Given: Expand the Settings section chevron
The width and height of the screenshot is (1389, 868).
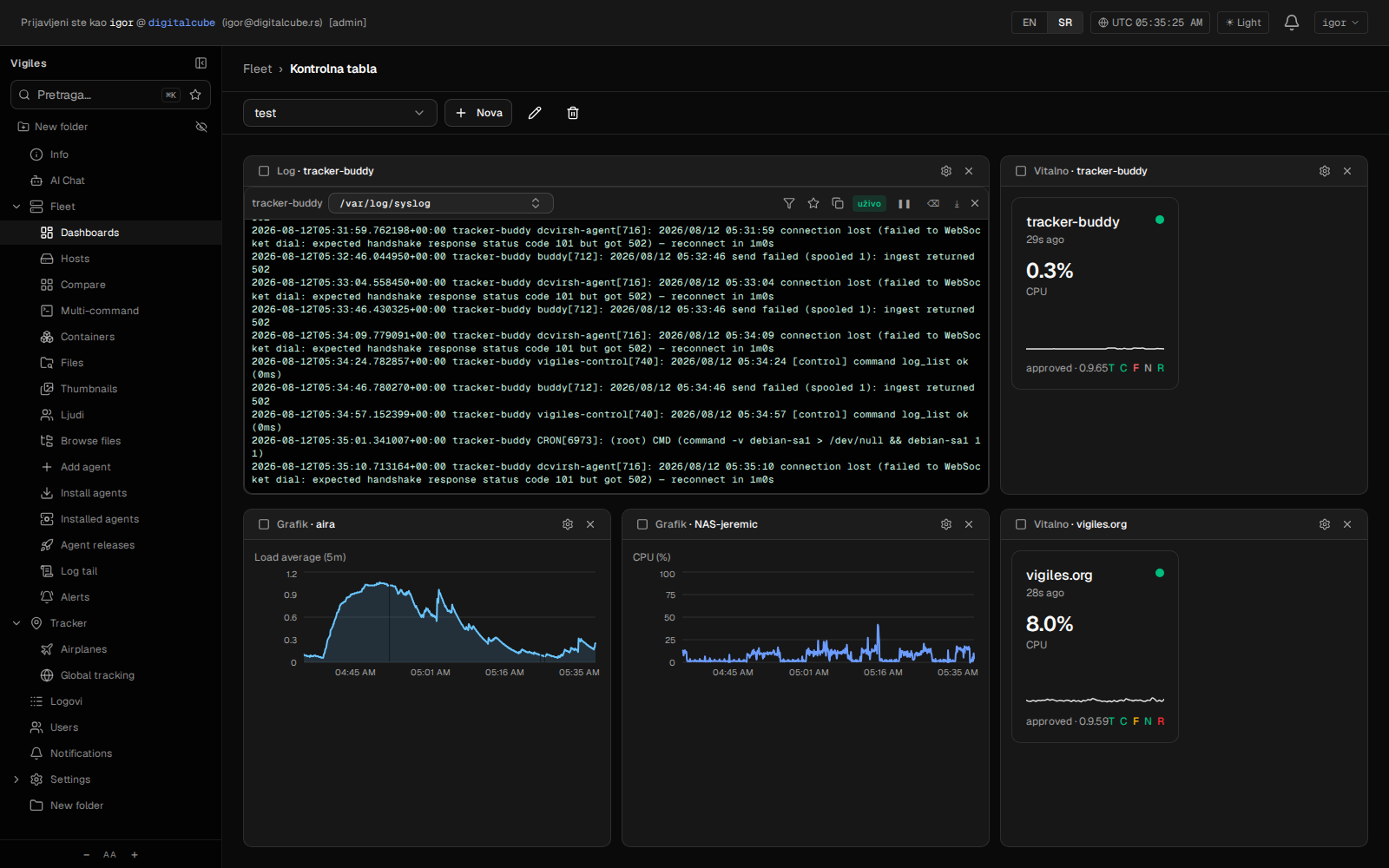Looking at the screenshot, I should click(16, 779).
